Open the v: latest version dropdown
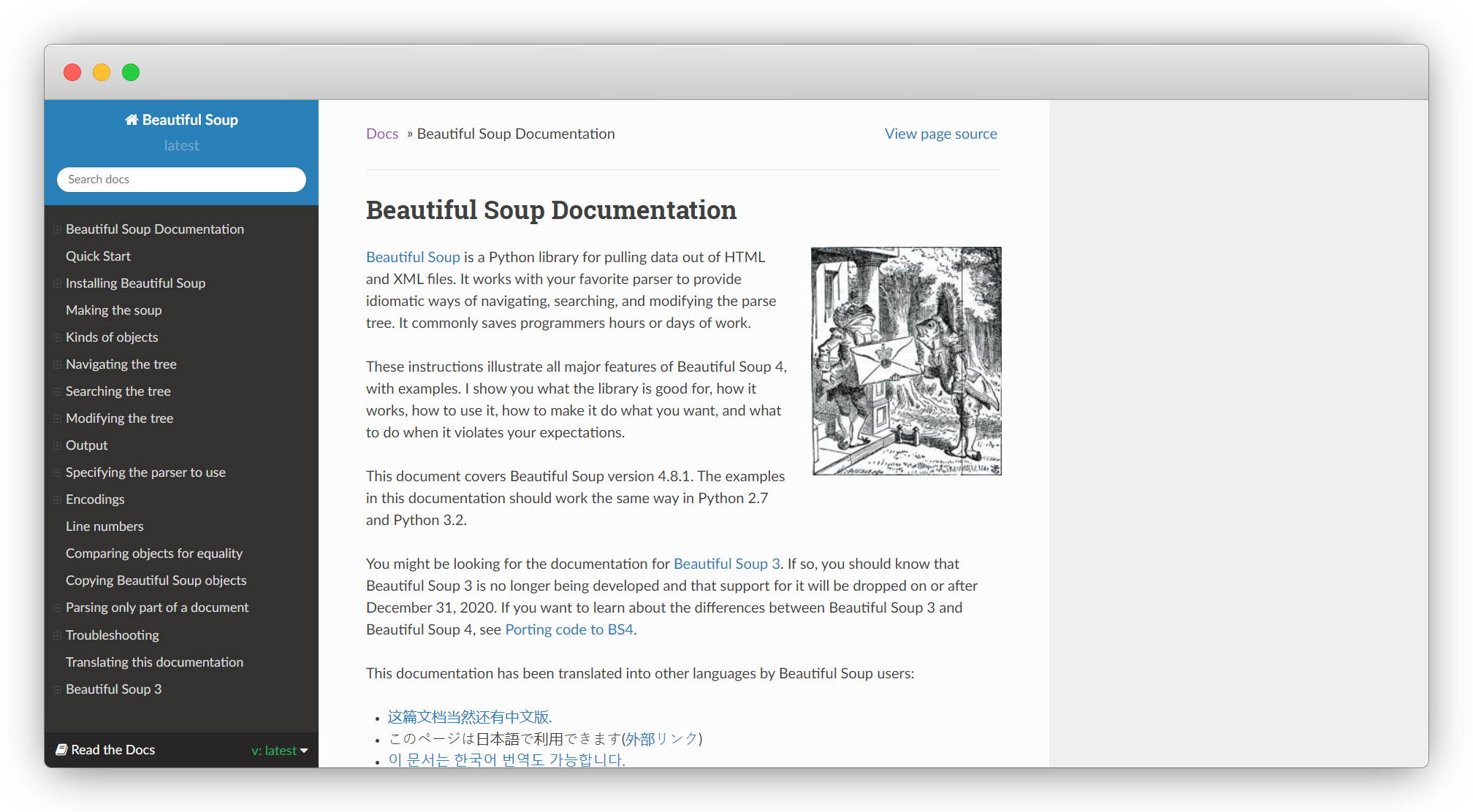 click(x=280, y=751)
